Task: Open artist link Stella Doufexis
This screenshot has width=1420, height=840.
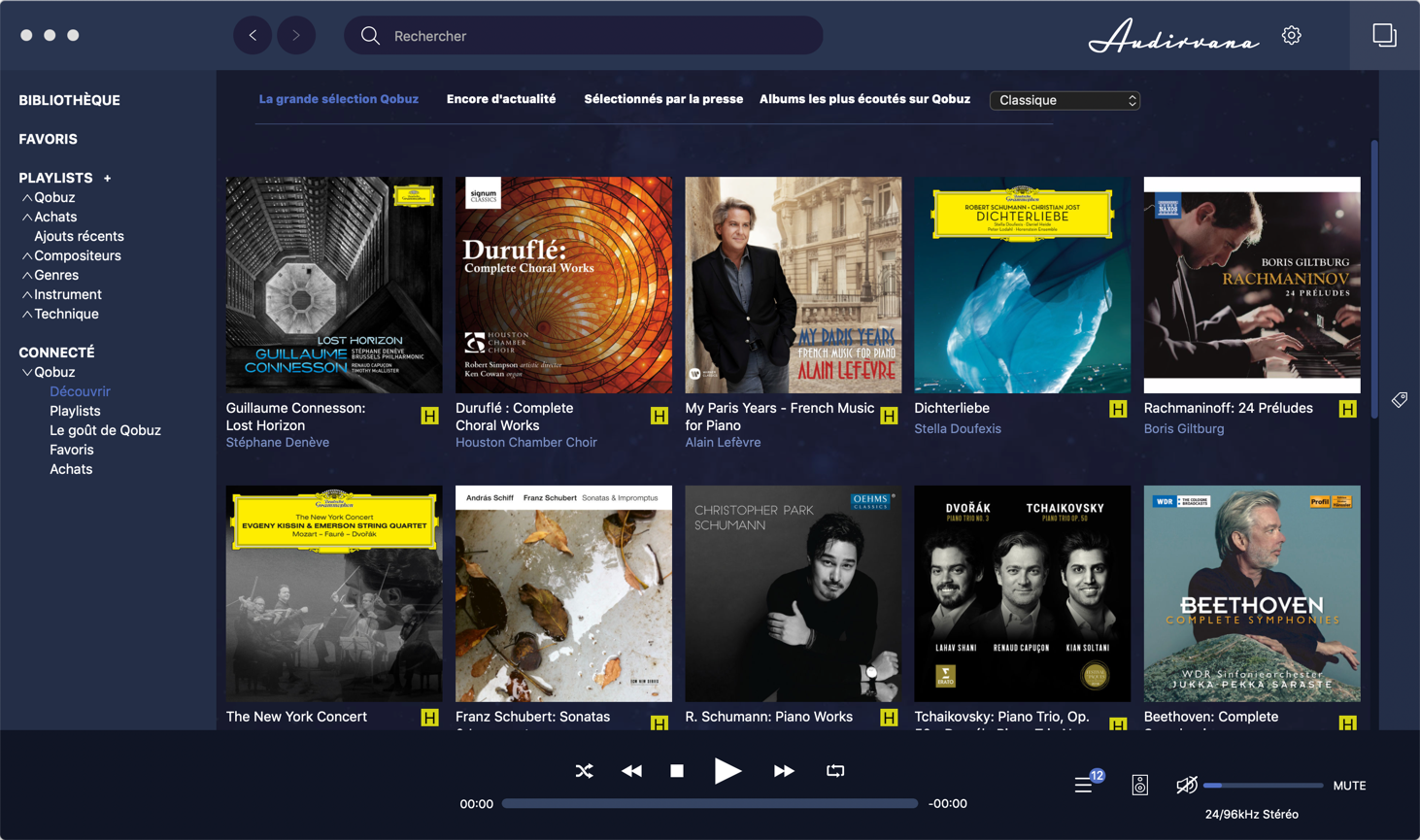Action: point(958,429)
